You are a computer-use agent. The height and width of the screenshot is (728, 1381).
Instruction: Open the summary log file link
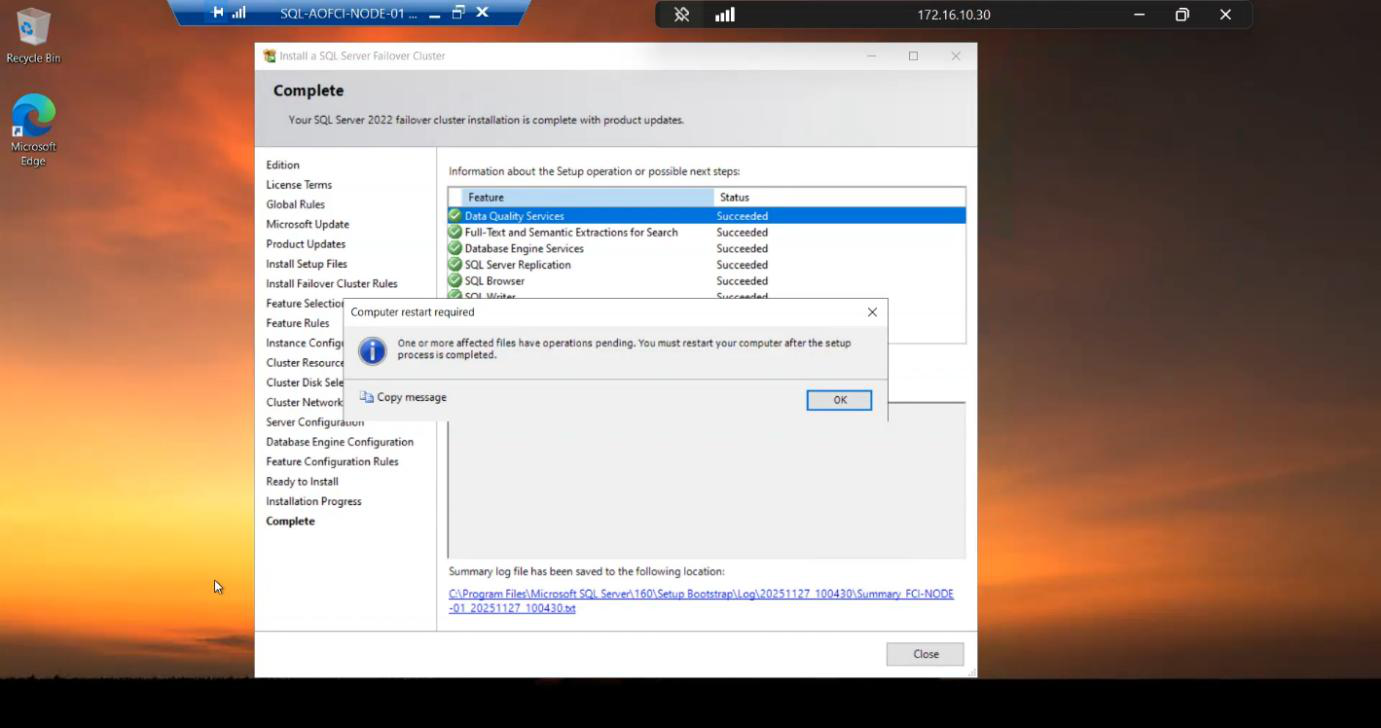701,601
